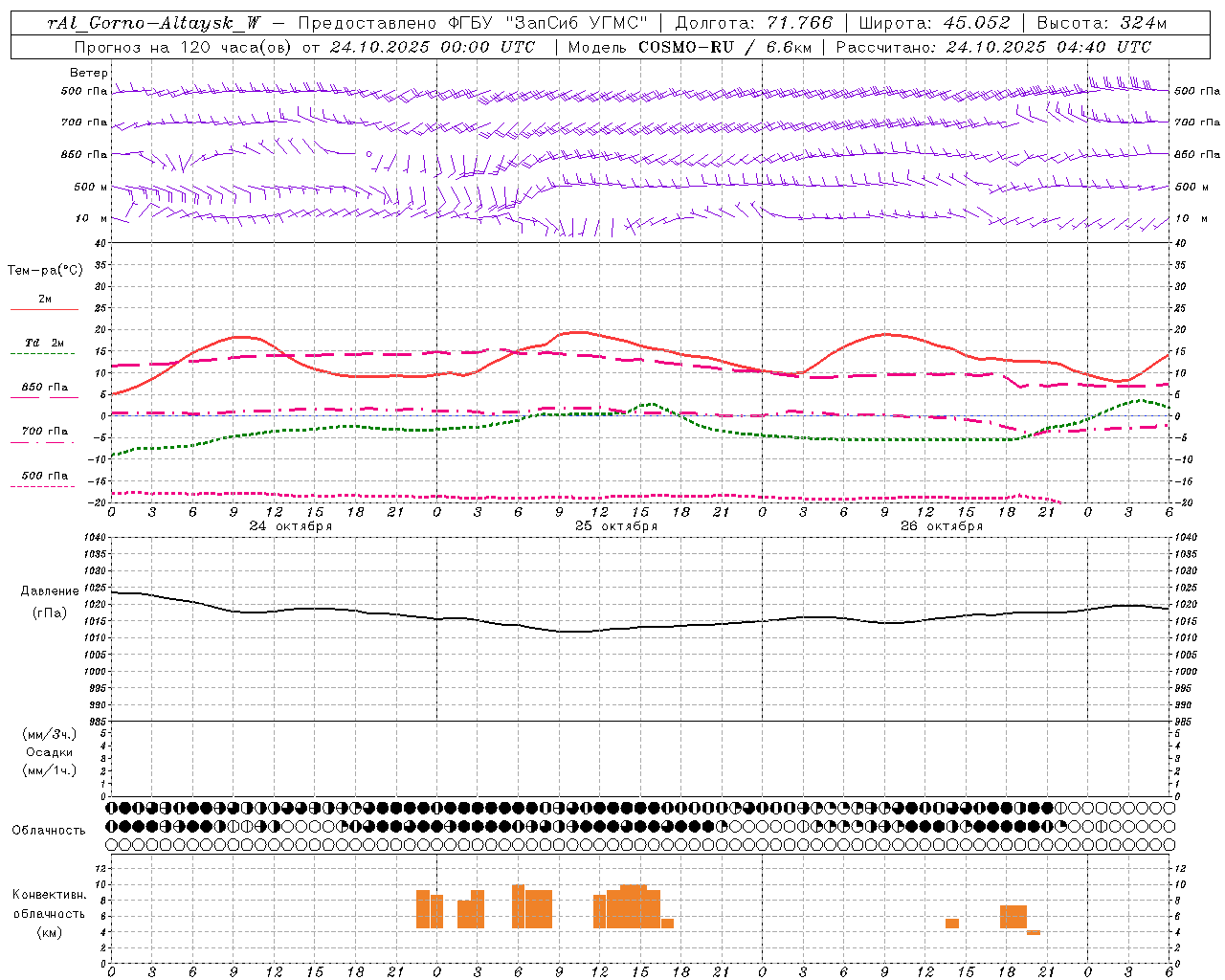Click the dotted line sample under 500 гПа legend
This screenshot has height=980, width=1225.
[x=42, y=486]
